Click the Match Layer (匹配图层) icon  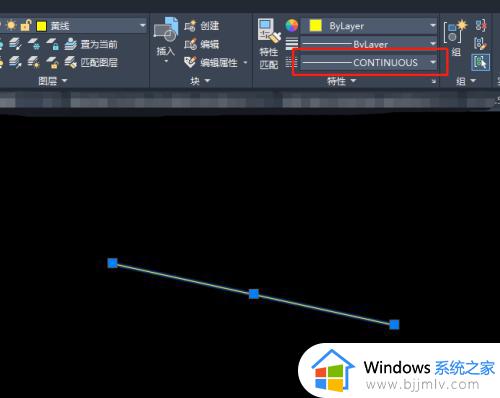click(x=70, y=62)
